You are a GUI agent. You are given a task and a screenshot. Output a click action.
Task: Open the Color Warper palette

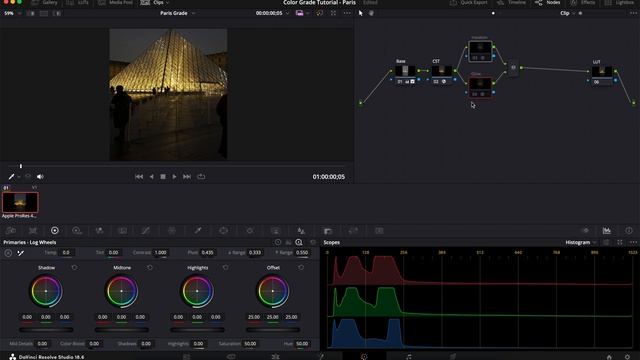[172, 231]
